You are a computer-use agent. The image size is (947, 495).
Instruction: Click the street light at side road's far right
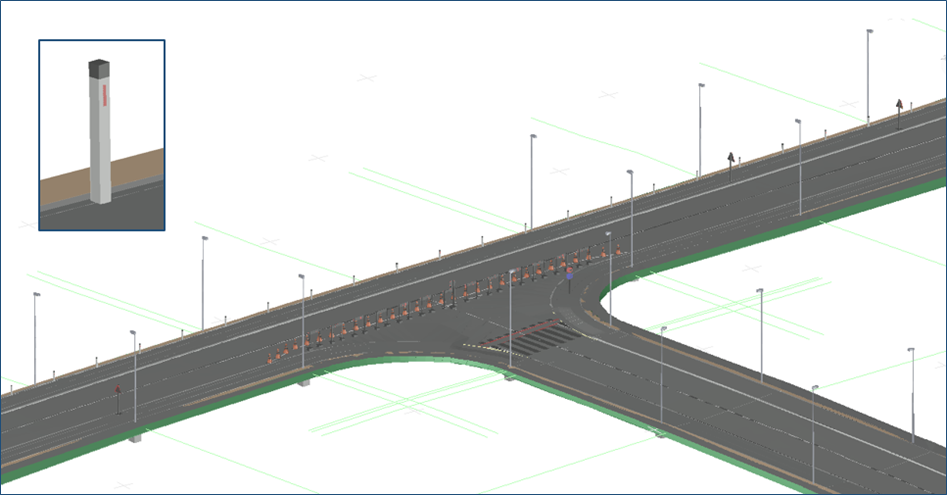[911, 395]
